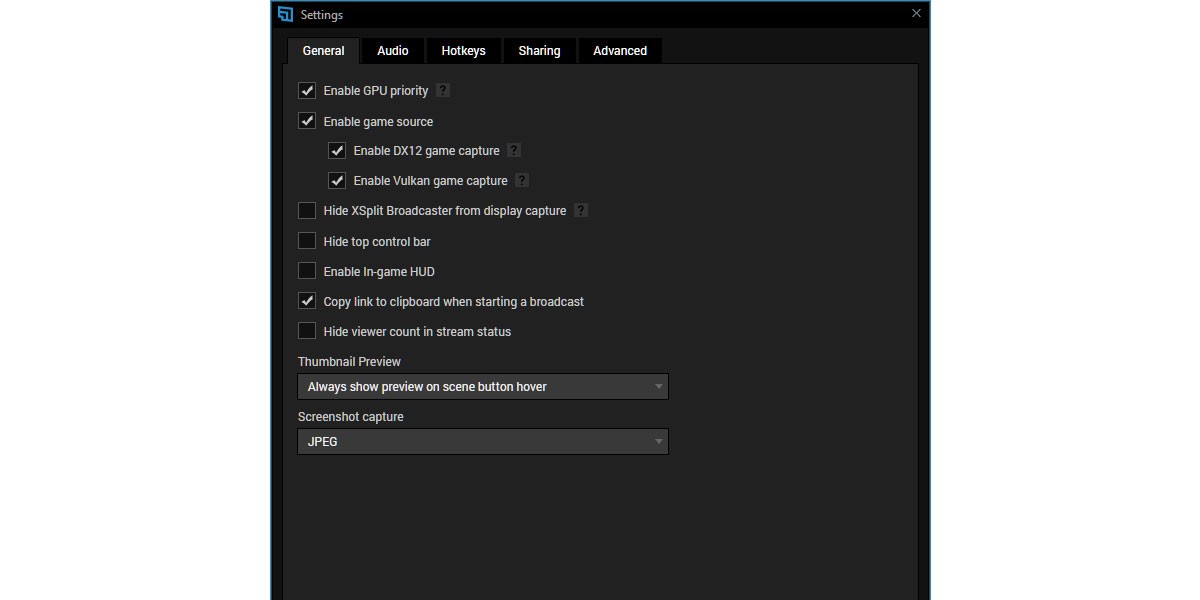The height and width of the screenshot is (600, 1200).
Task: Enable Hide XSplit Broadcaster from display capture
Action: (x=307, y=211)
